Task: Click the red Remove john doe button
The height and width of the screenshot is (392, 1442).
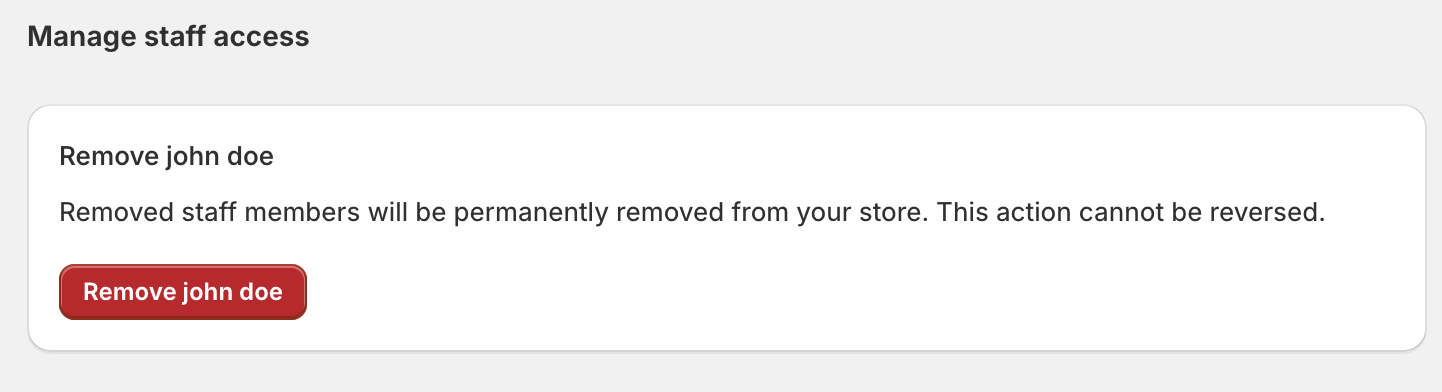Action: 183,292
